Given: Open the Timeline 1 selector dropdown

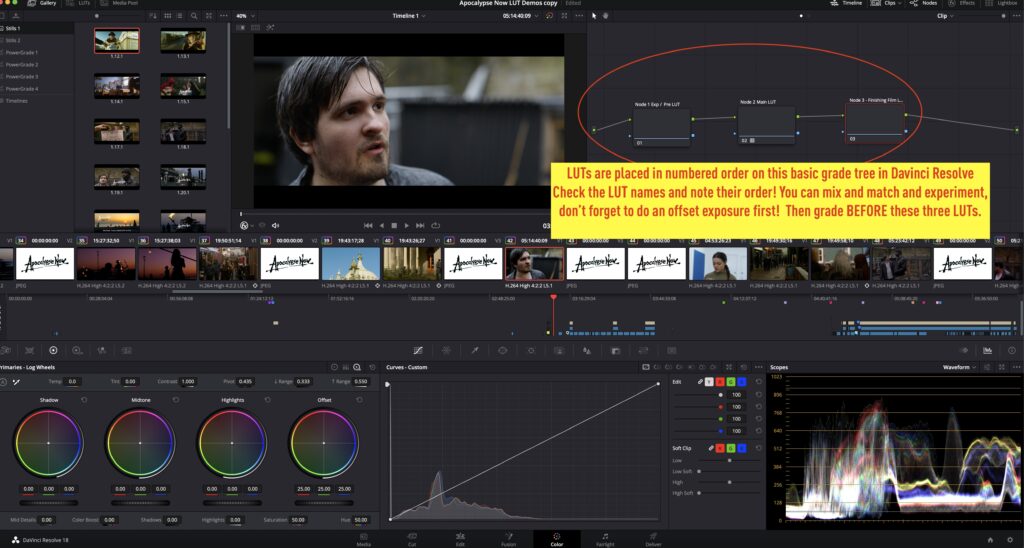Looking at the screenshot, I should pyautogui.click(x=409, y=16).
